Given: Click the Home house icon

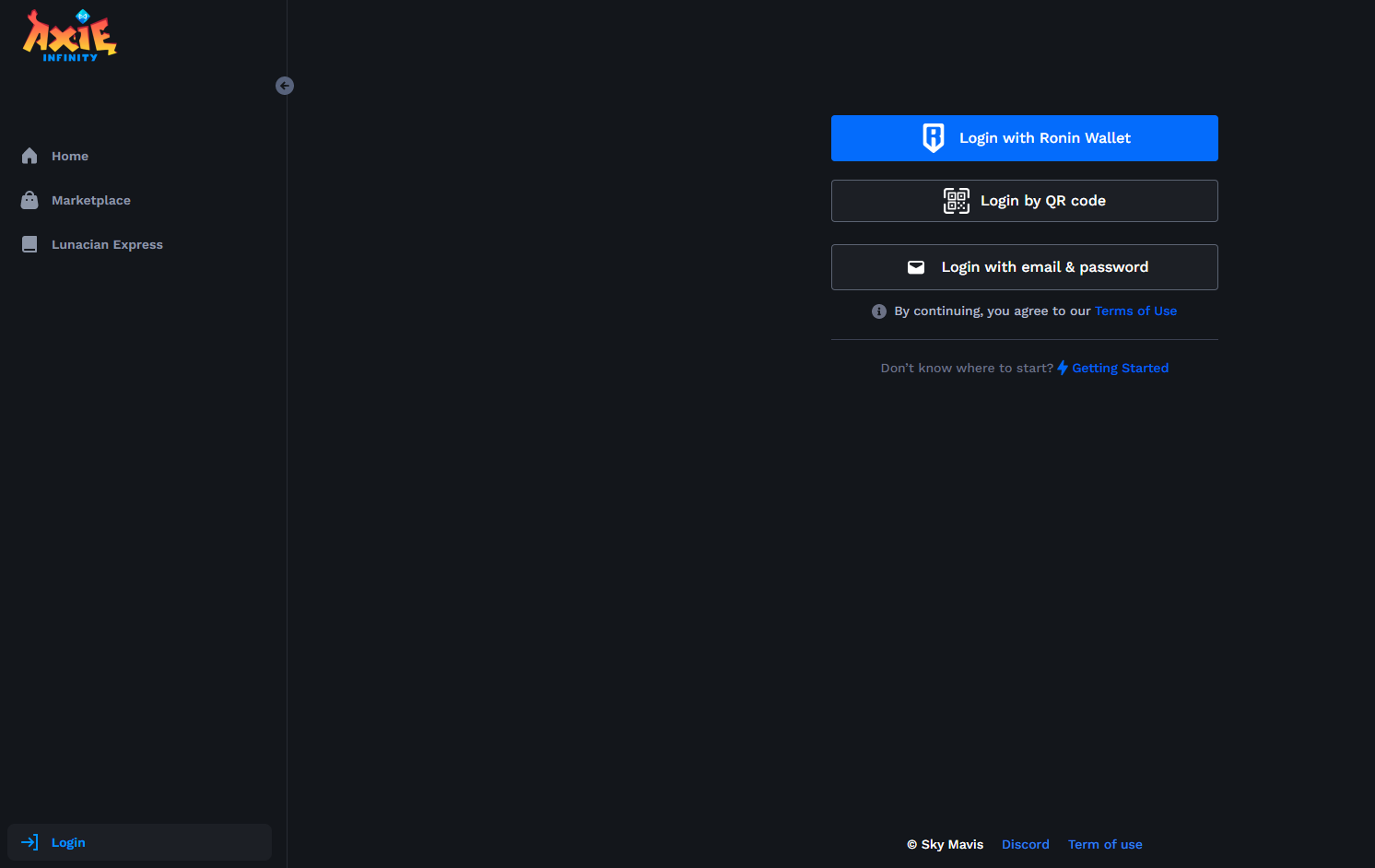Looking at the screenshot, I should (29, 156).
